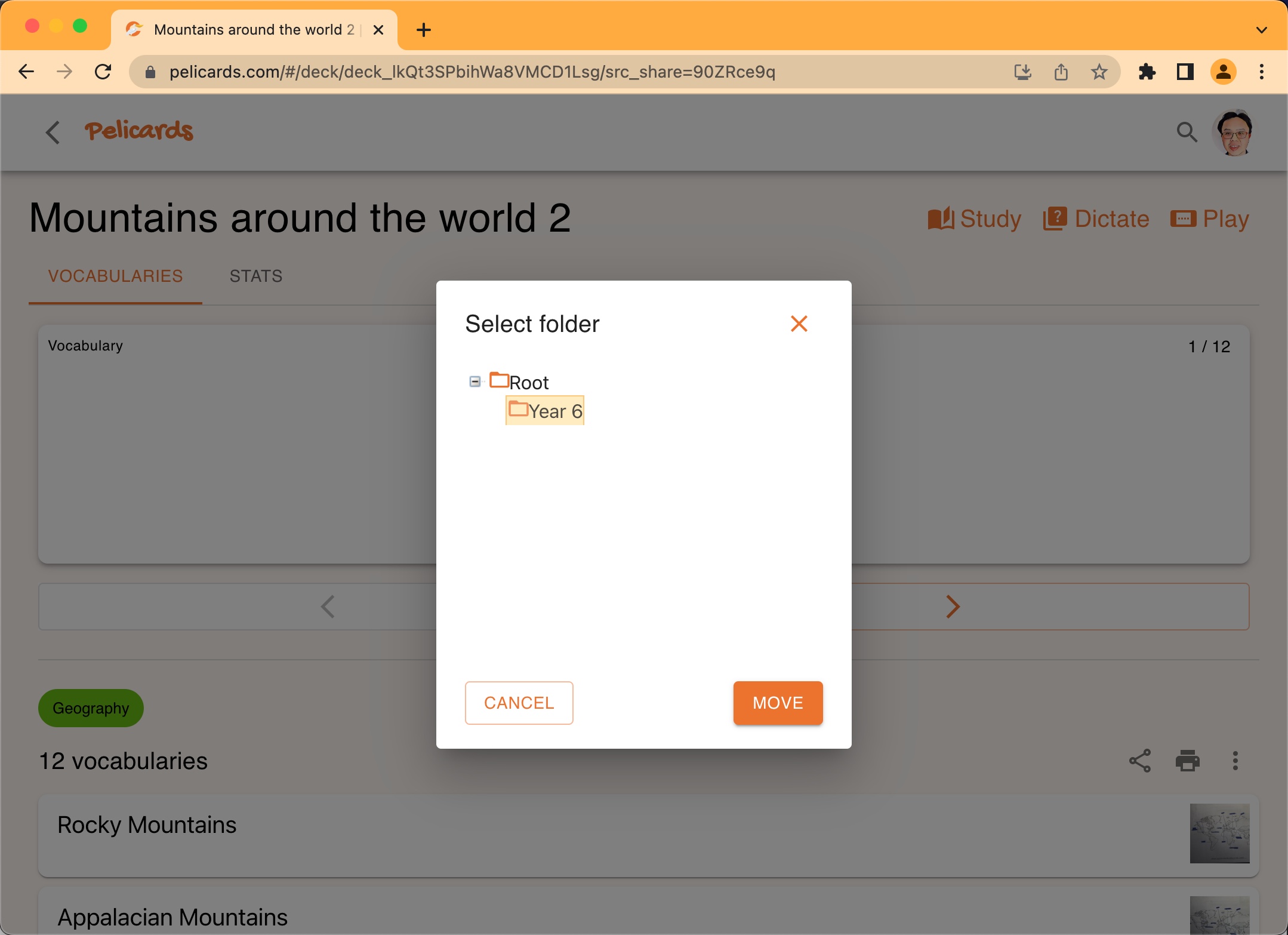Image resolution: width=1288 pixels, height=935 pixels.
Task: Close the Select folder dialog
Action: click(799, 324)
